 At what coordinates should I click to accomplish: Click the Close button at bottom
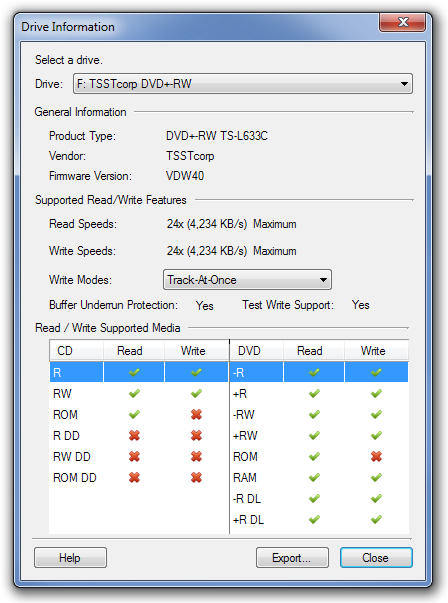(376, 558)
